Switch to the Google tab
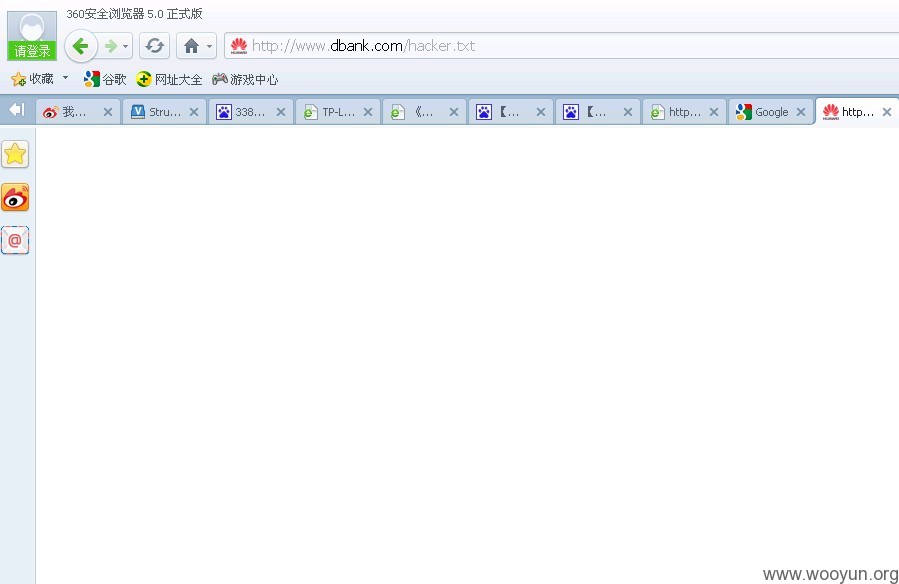 (x=771, y=112)
